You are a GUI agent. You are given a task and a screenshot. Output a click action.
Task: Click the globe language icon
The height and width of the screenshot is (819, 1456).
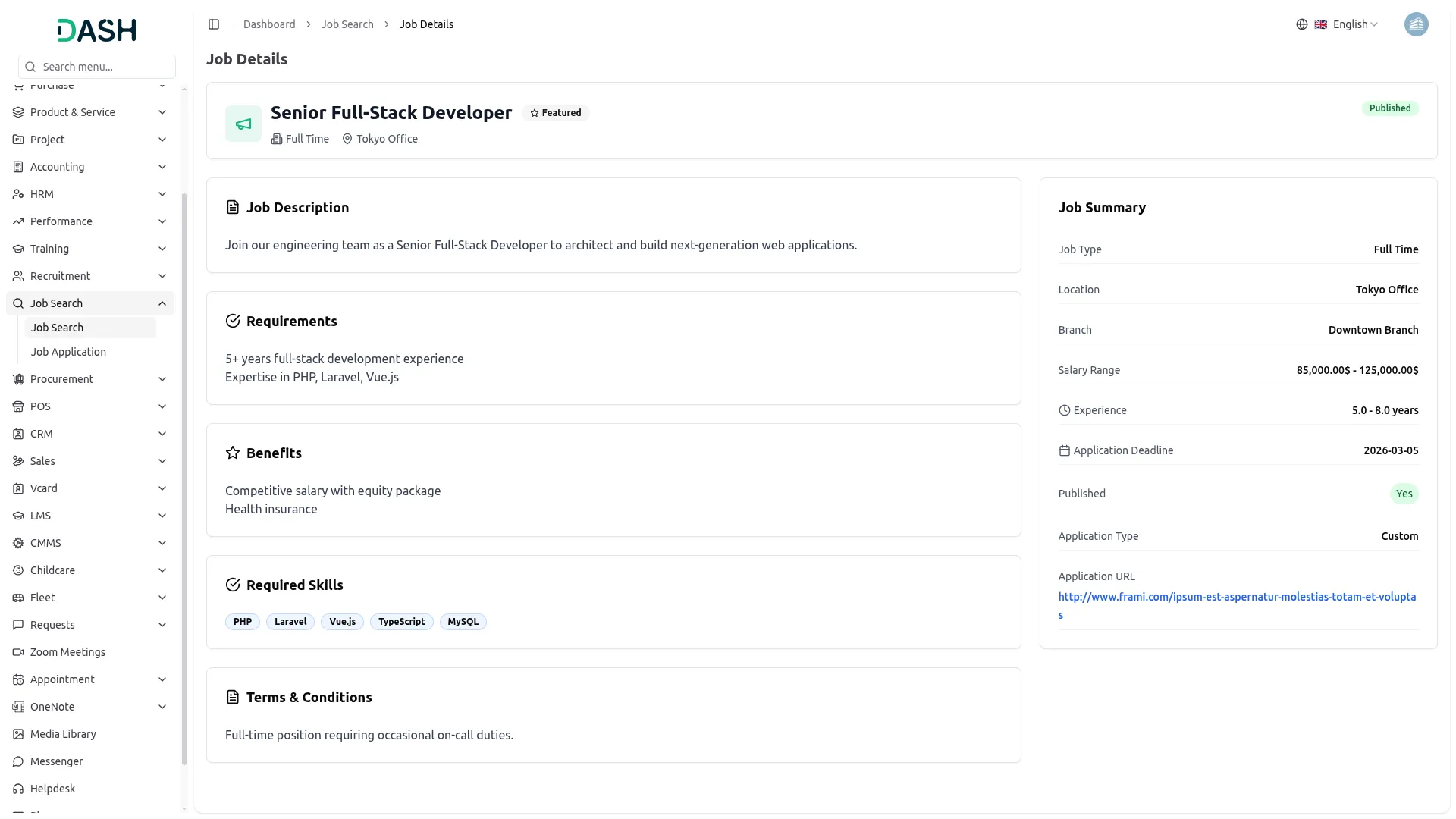click(1301, 24)
